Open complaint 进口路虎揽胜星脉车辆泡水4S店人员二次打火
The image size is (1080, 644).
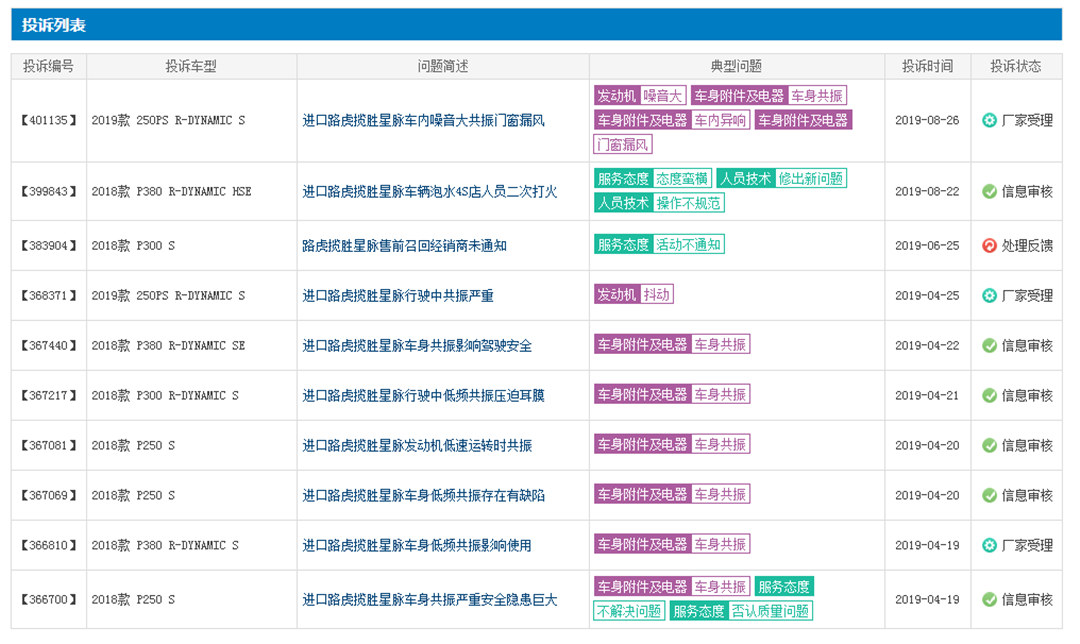pos(430,191)
